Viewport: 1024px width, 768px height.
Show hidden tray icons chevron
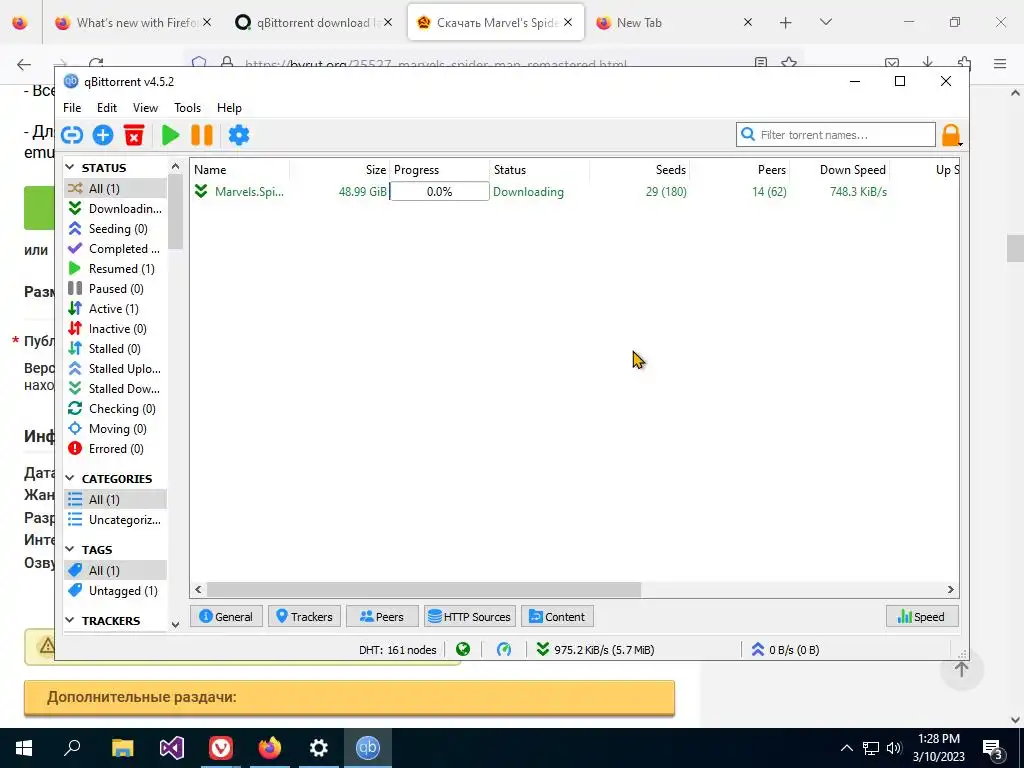click(x=846, y=748)
